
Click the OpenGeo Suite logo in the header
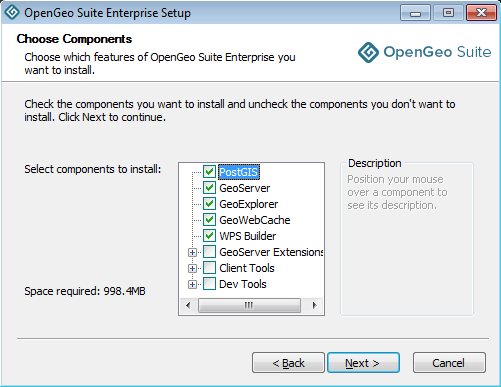click(x=424, y=52)
